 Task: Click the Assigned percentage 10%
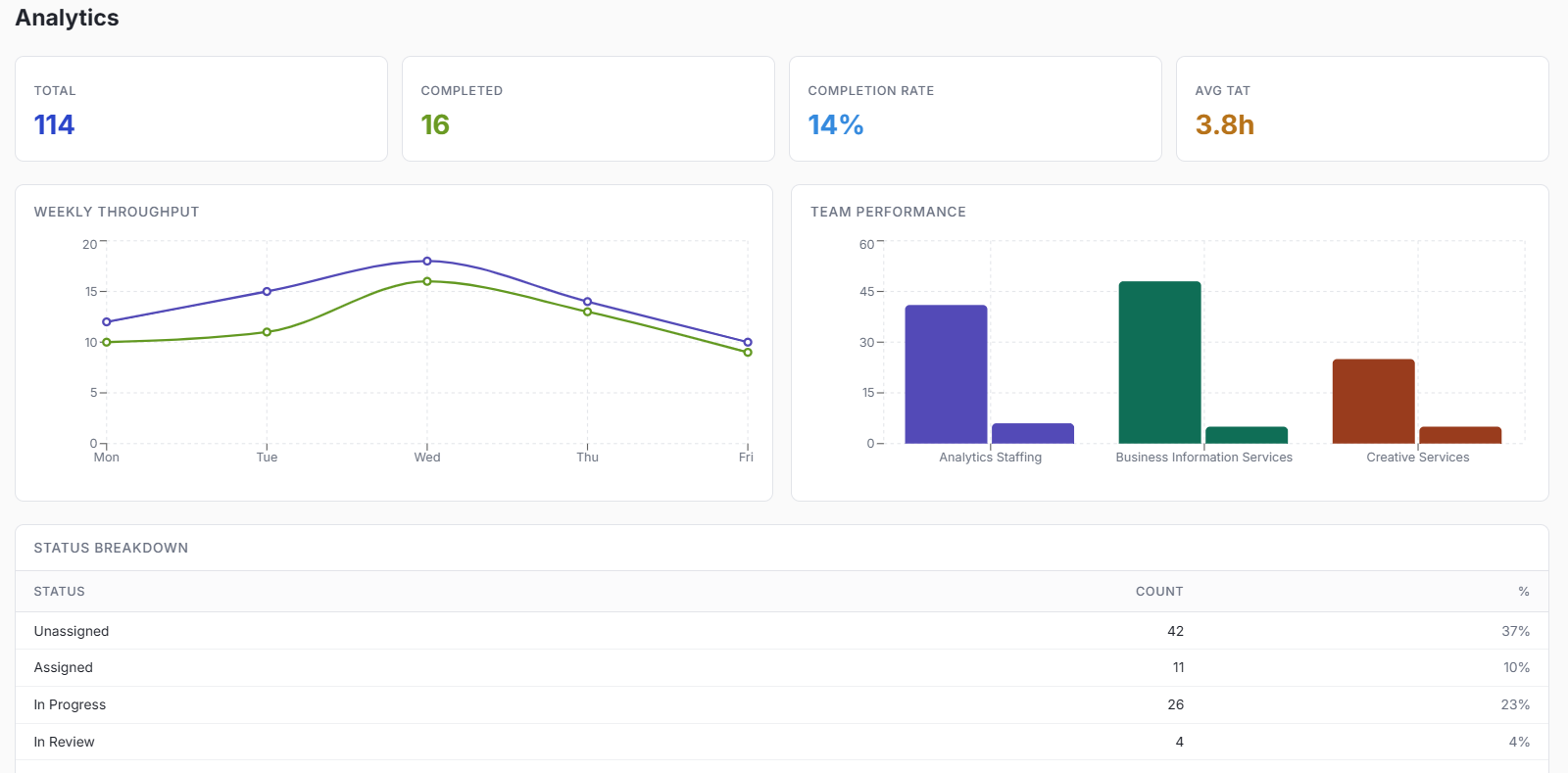point(1516,667)
